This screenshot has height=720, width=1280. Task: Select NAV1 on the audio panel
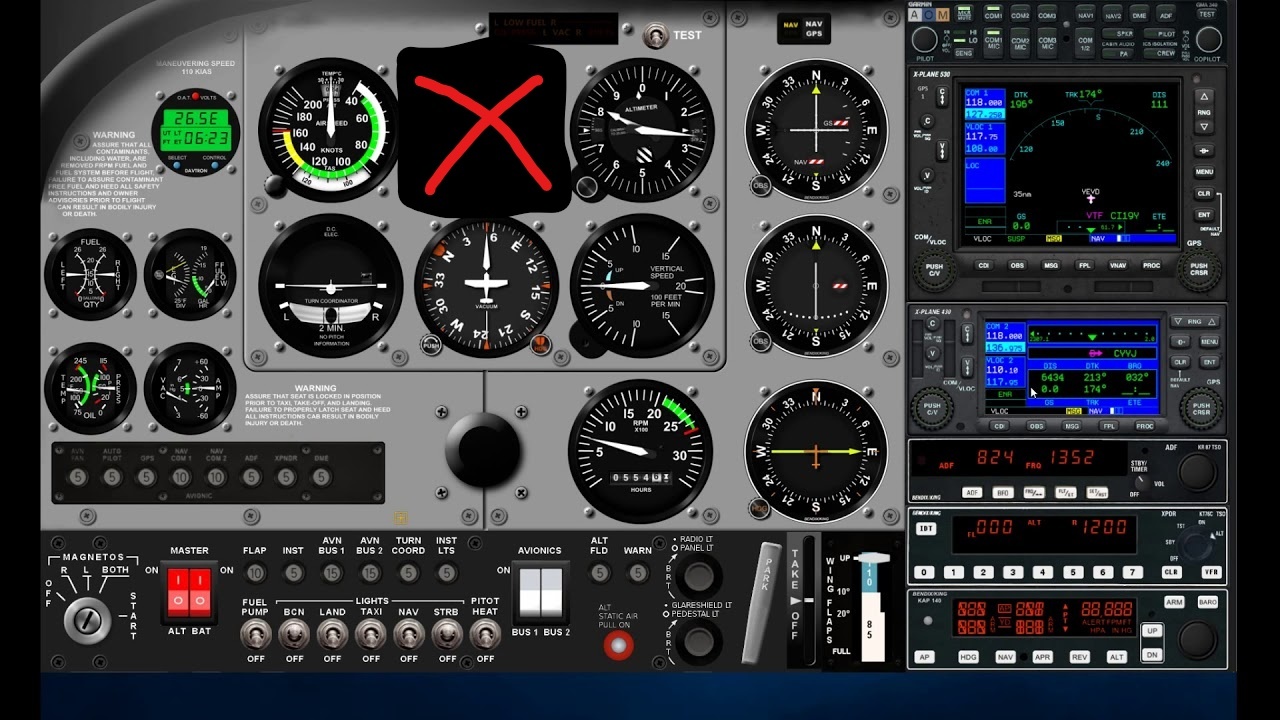point(1085,16)
